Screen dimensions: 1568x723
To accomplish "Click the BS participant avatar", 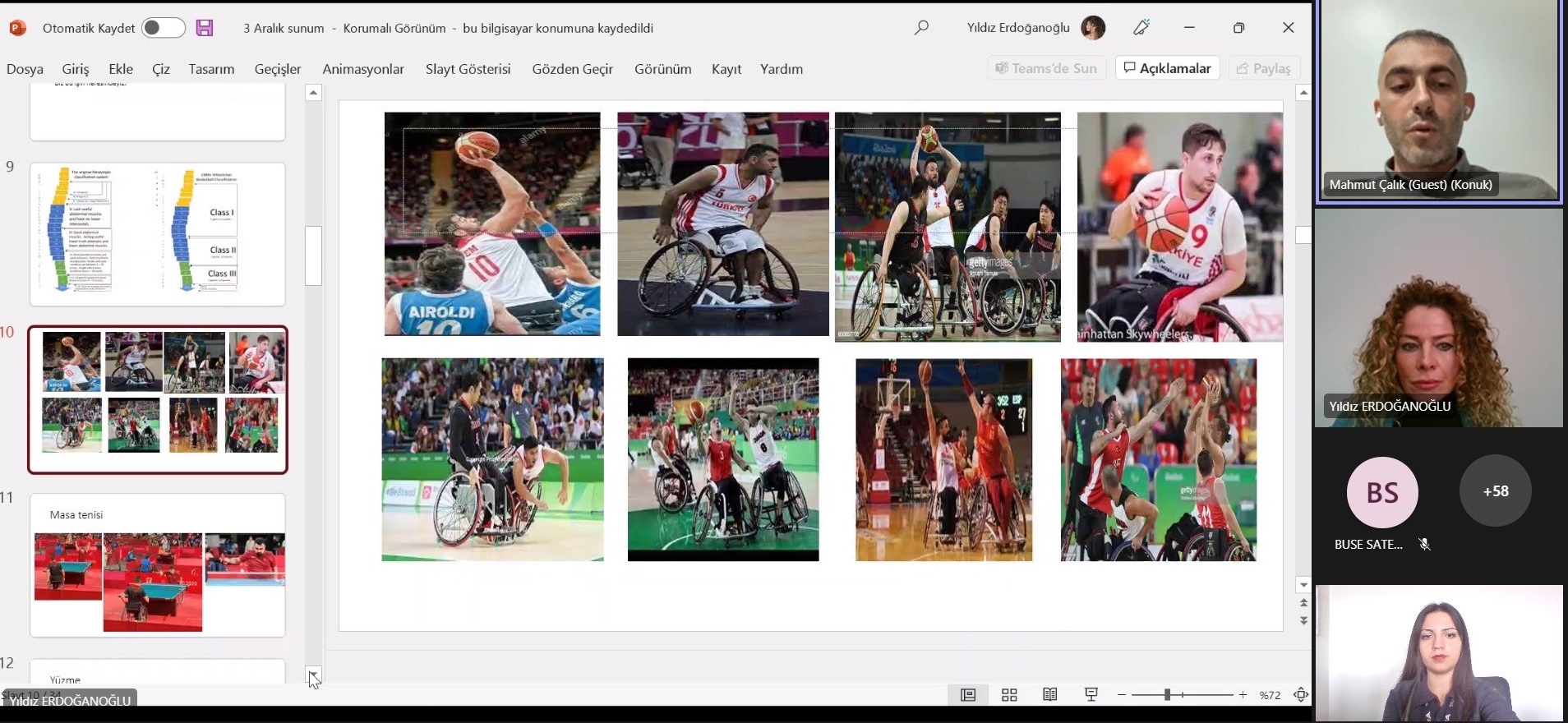I will pos(1382,492).
